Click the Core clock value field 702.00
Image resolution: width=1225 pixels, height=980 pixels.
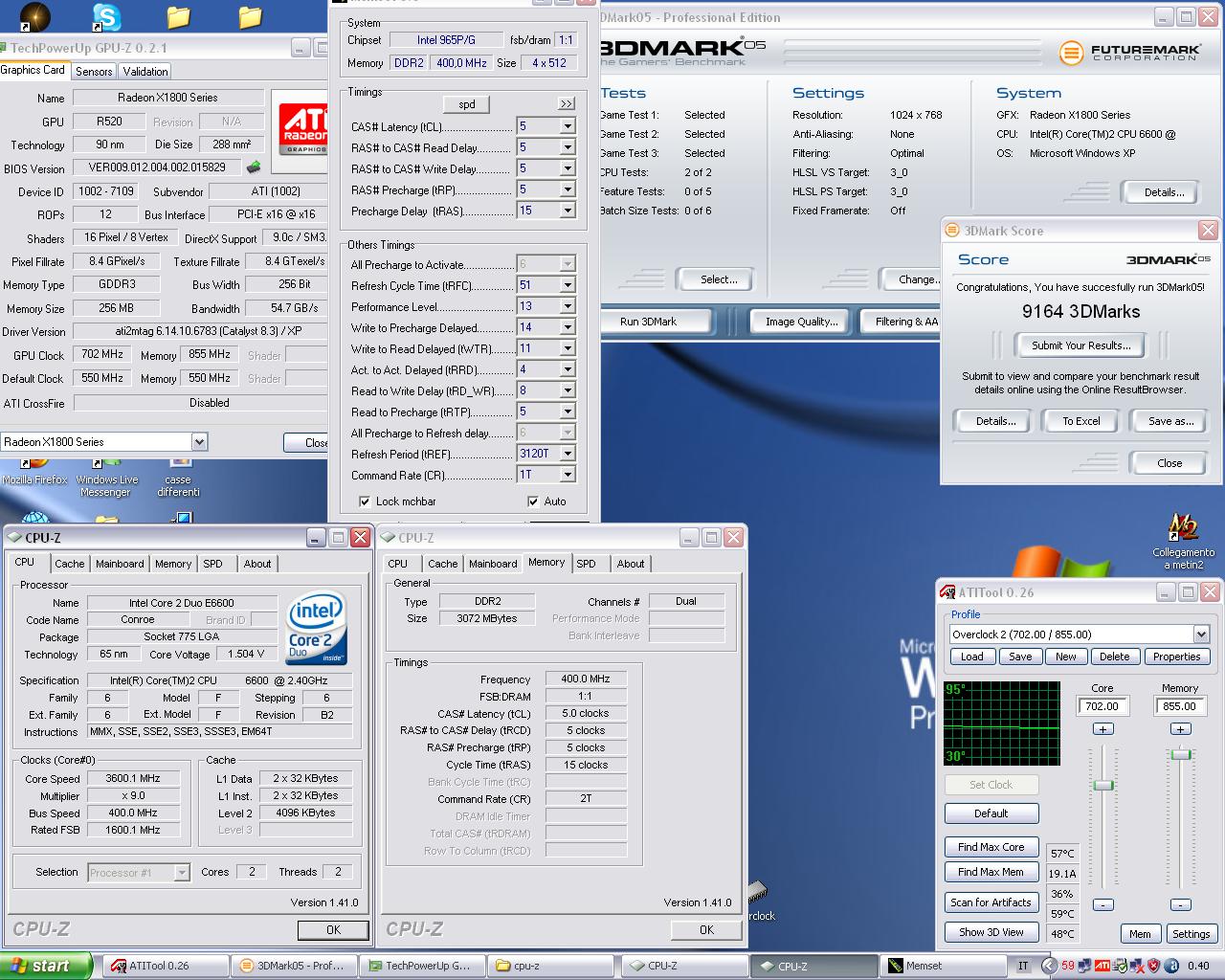pos(1102,706)
